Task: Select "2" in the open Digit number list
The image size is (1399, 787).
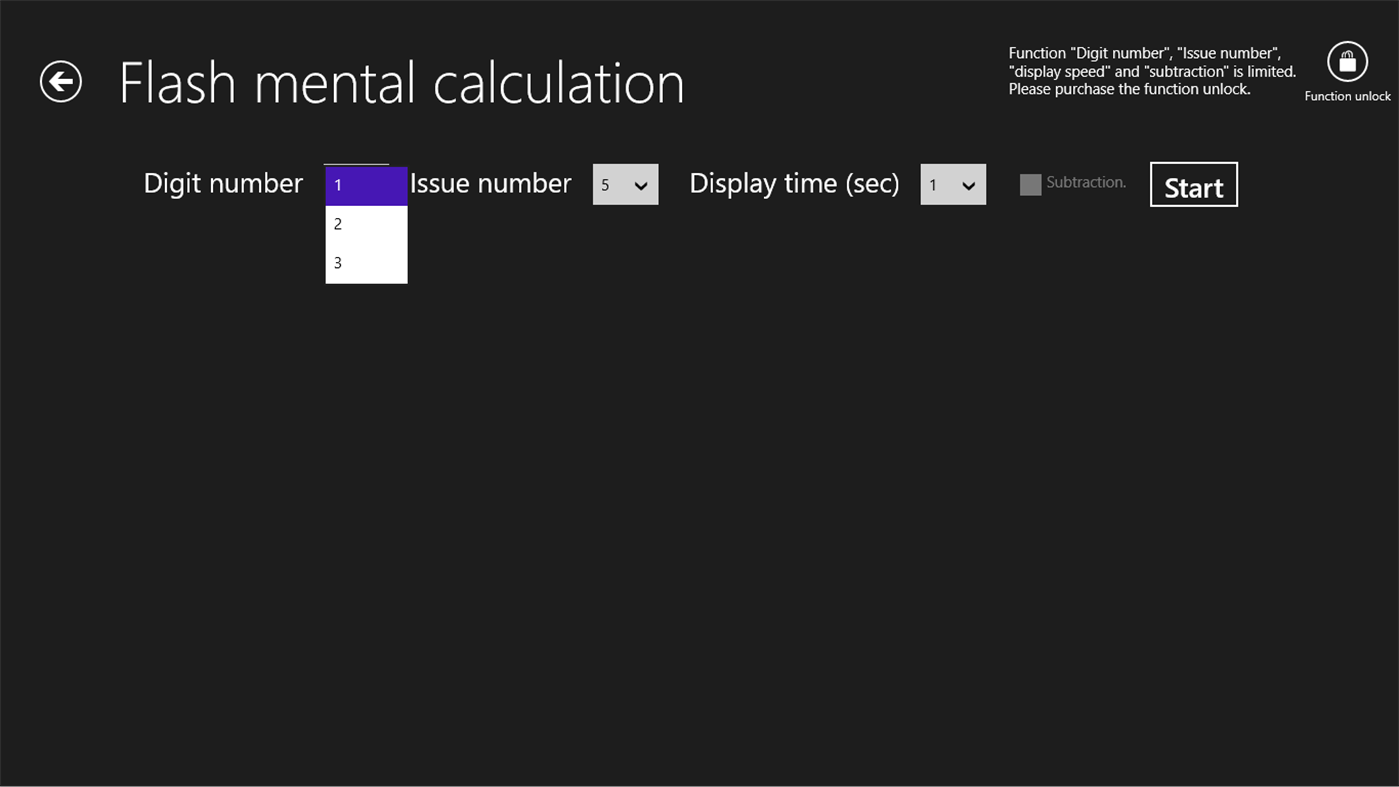Action: click(366, 223)
